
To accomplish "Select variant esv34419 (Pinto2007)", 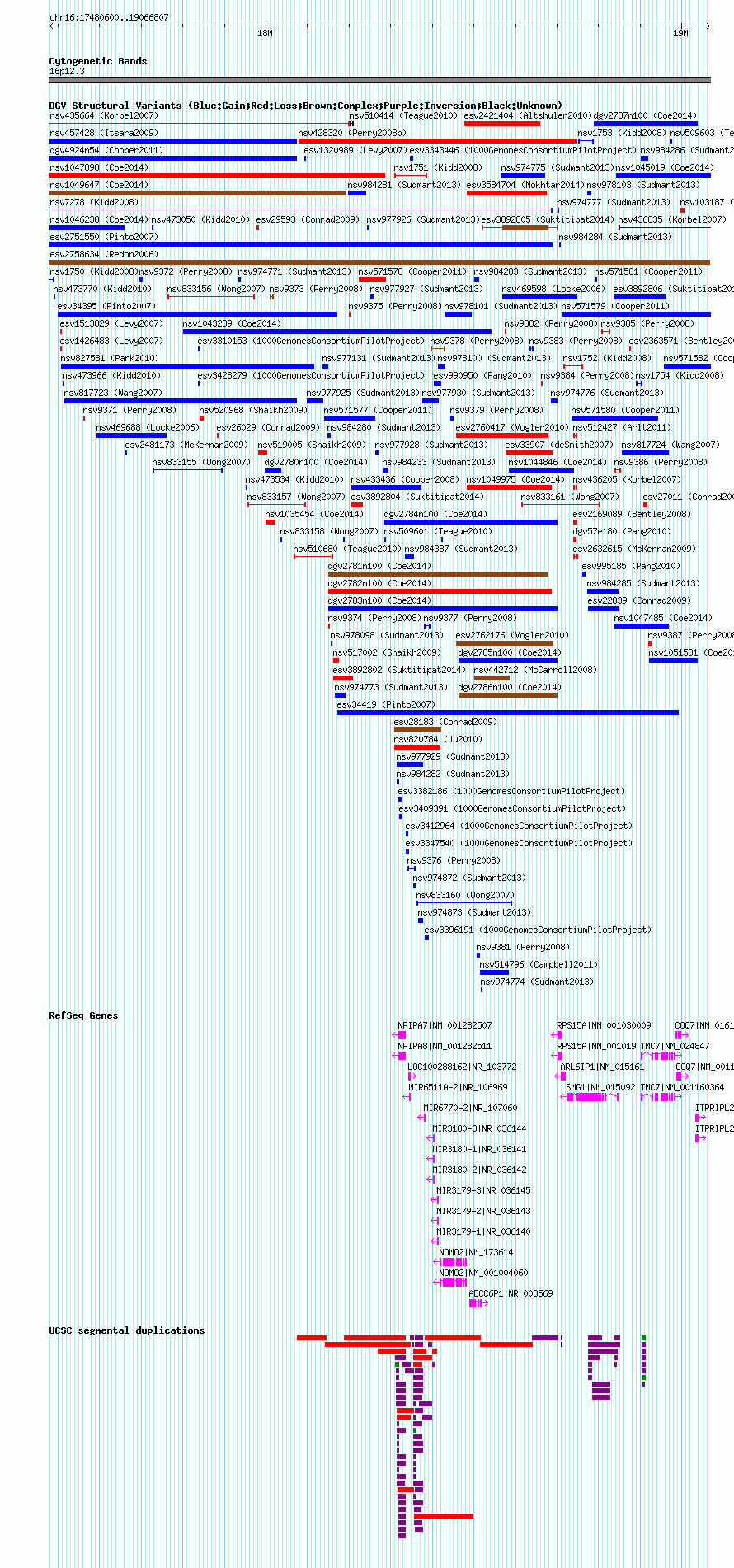I will tap(508, 713).
